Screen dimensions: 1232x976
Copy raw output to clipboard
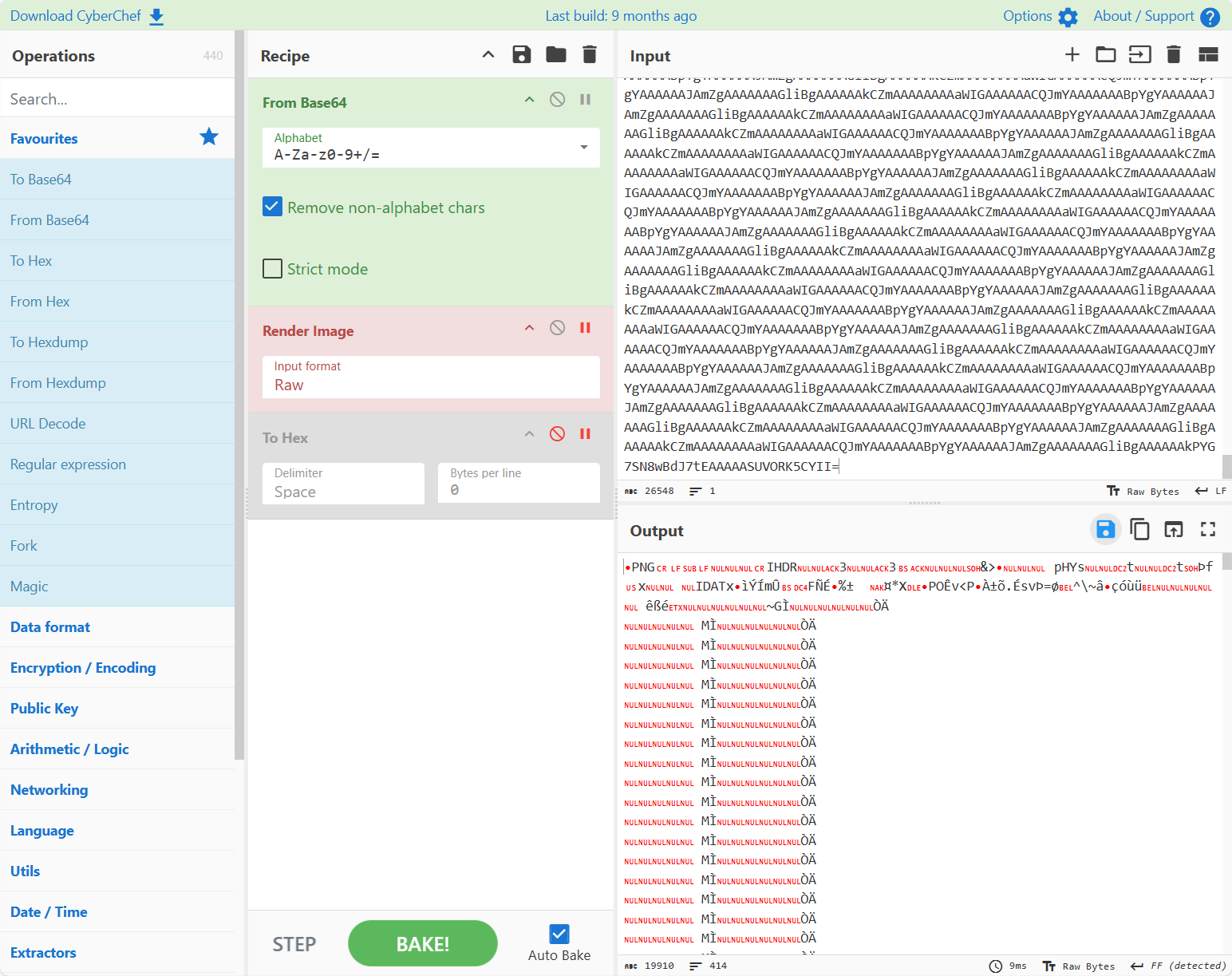click(1139, 529)
